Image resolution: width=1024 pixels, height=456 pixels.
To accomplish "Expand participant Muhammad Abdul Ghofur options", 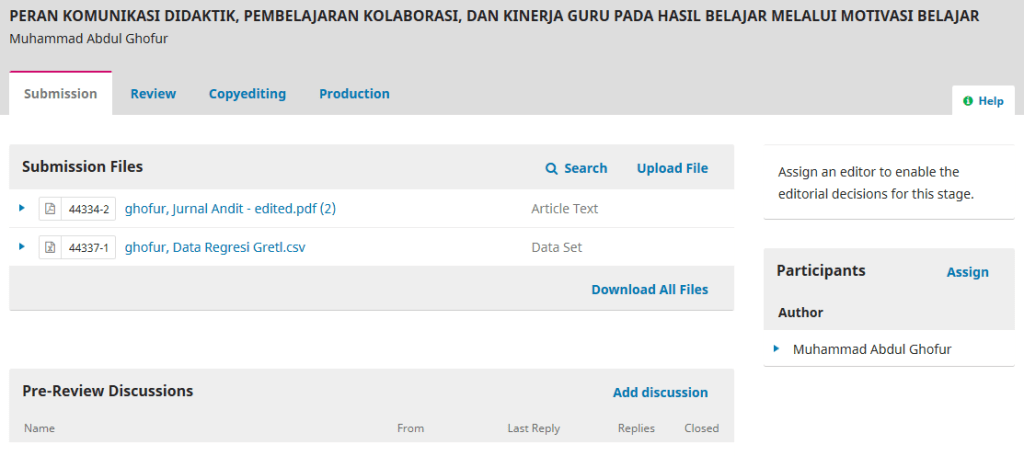I will coord(776,349).
